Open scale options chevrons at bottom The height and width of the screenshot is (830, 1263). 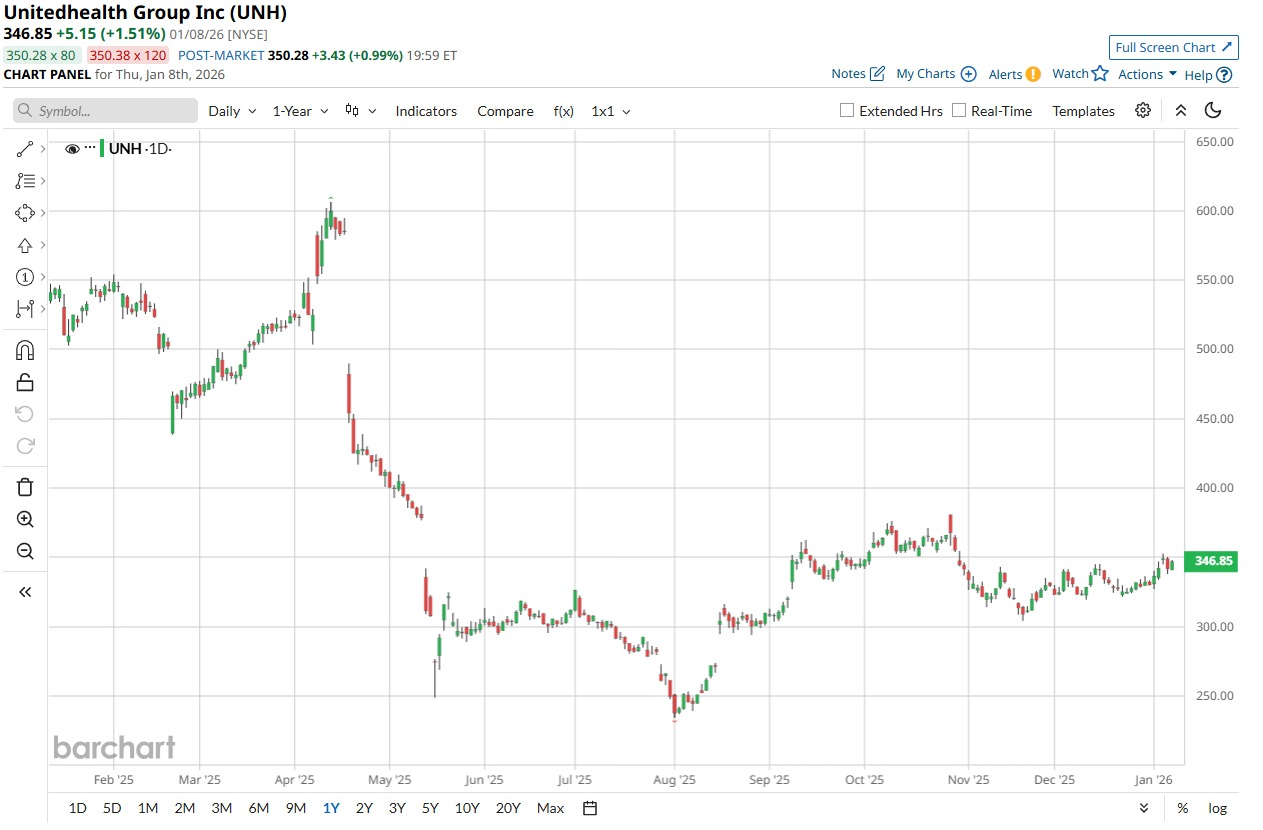coord(1144,808)
